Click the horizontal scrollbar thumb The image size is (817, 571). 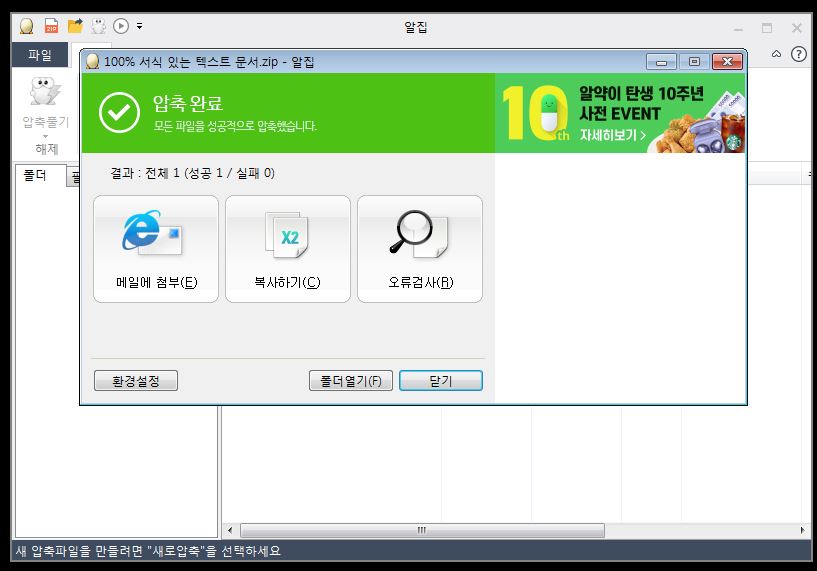(x=423, y=530)
